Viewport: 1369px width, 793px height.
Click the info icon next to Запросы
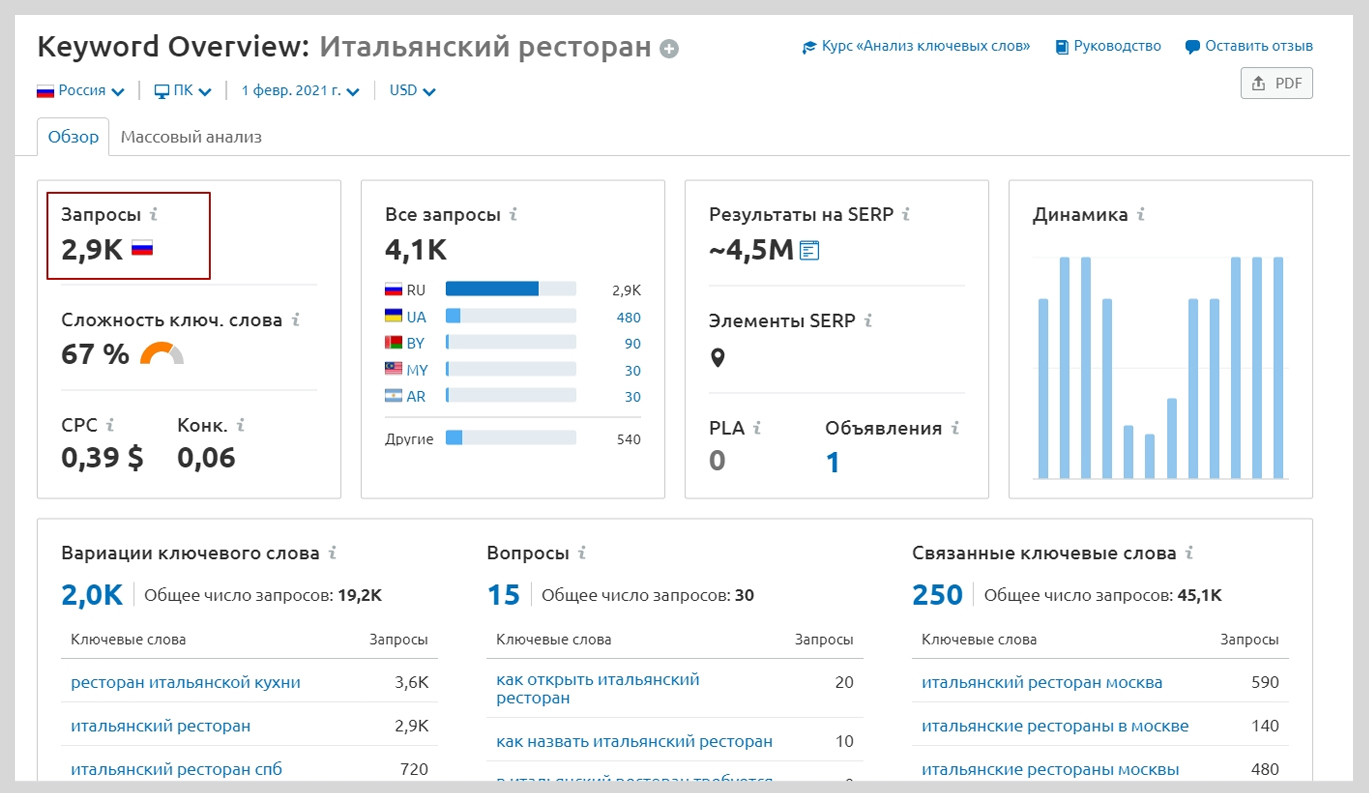154,214
